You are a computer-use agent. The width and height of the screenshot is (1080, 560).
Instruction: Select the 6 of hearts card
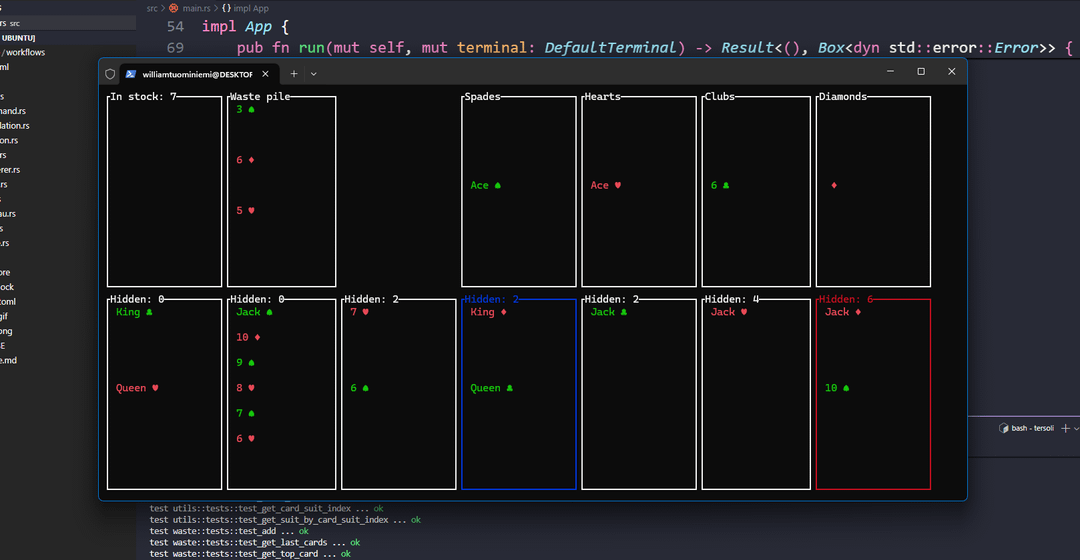(x=246, y=438)
